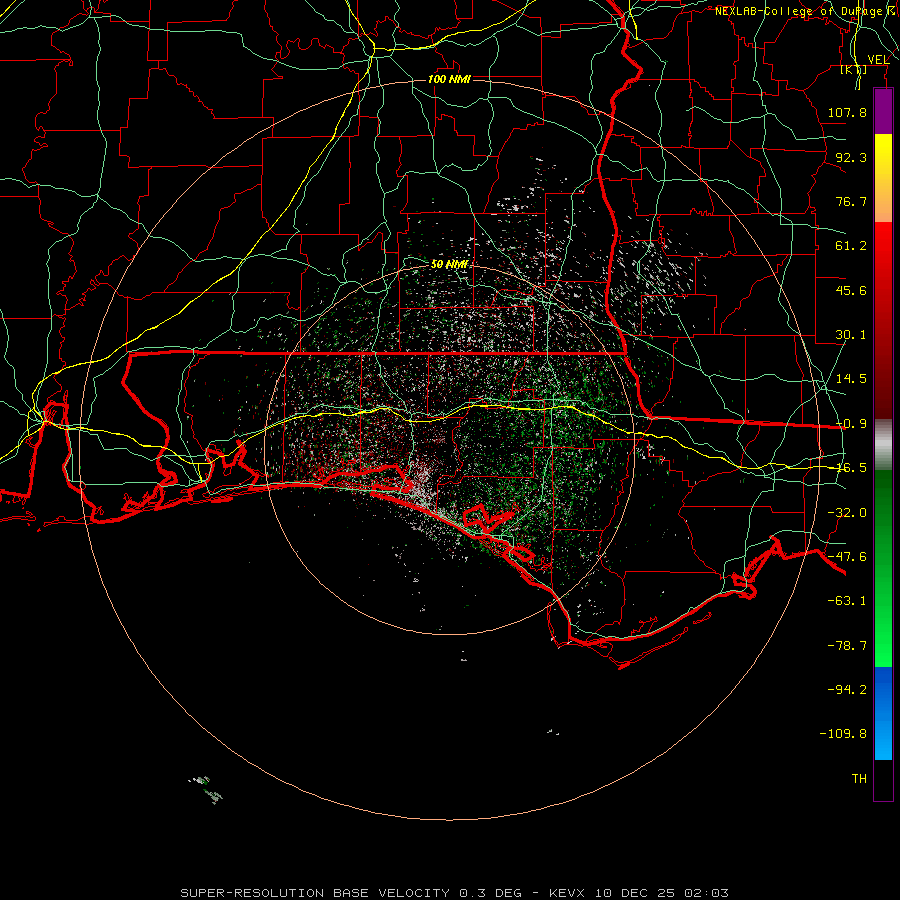Screen dimensions: 900x900
Task: Click the -63.1 velocity scale value
Action: click(x=847, y=601)
